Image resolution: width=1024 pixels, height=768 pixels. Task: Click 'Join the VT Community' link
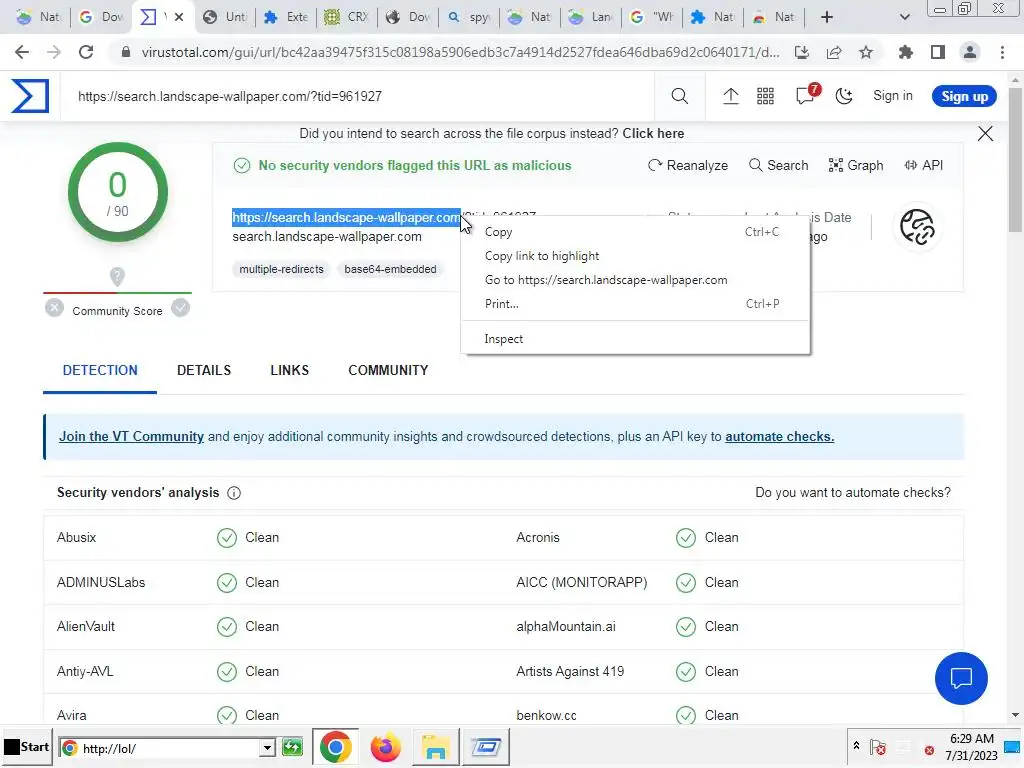131,436
